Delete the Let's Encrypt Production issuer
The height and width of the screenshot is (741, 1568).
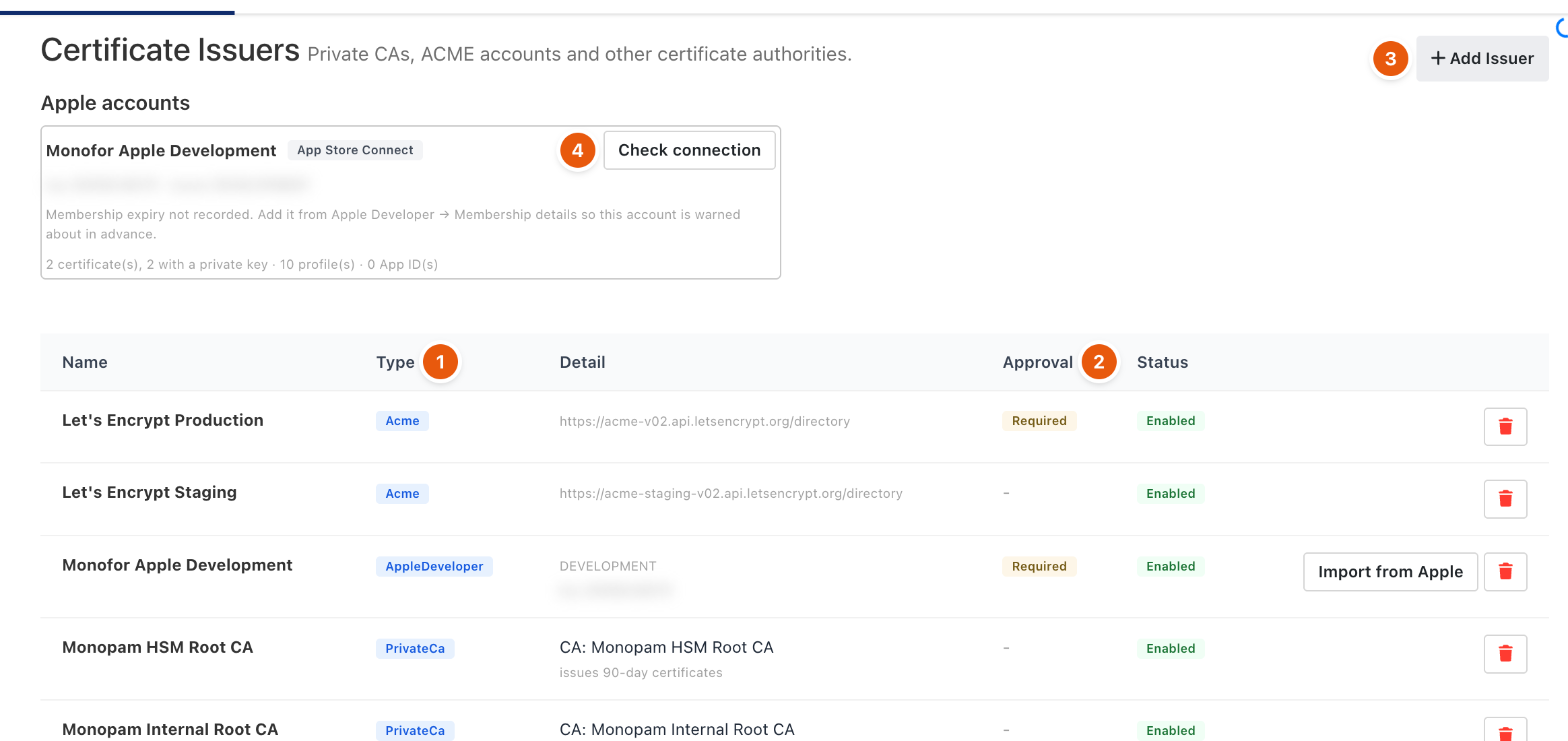[x=1505, y=426]
